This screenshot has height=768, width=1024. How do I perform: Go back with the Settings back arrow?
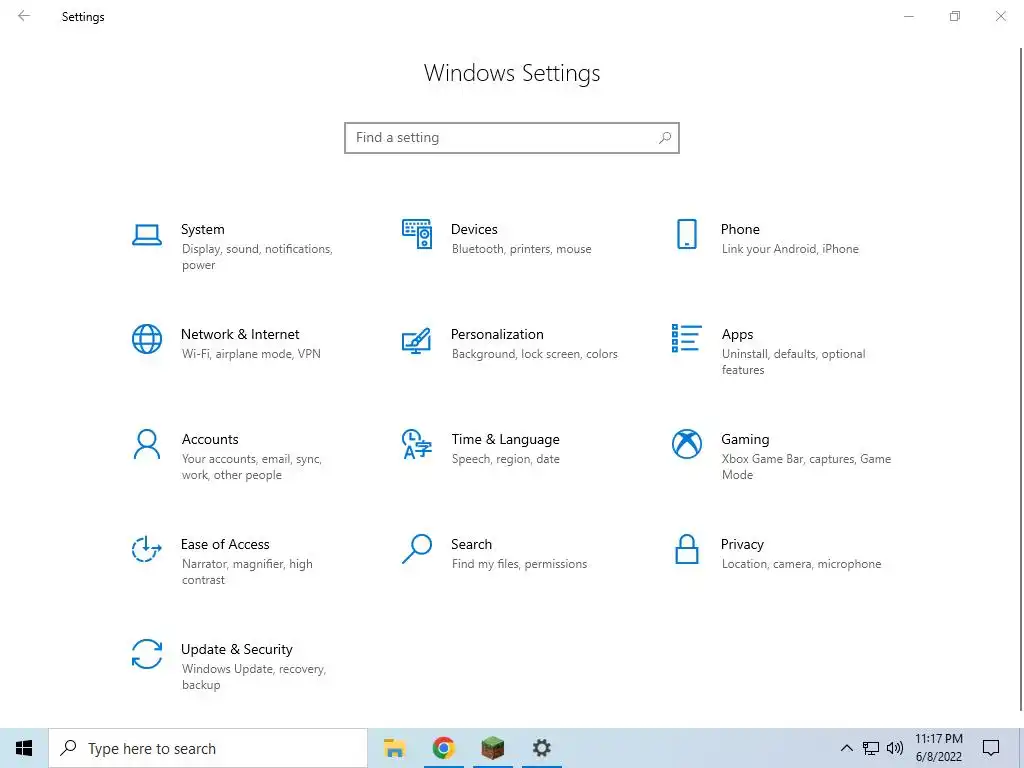(x=24, y=16)
